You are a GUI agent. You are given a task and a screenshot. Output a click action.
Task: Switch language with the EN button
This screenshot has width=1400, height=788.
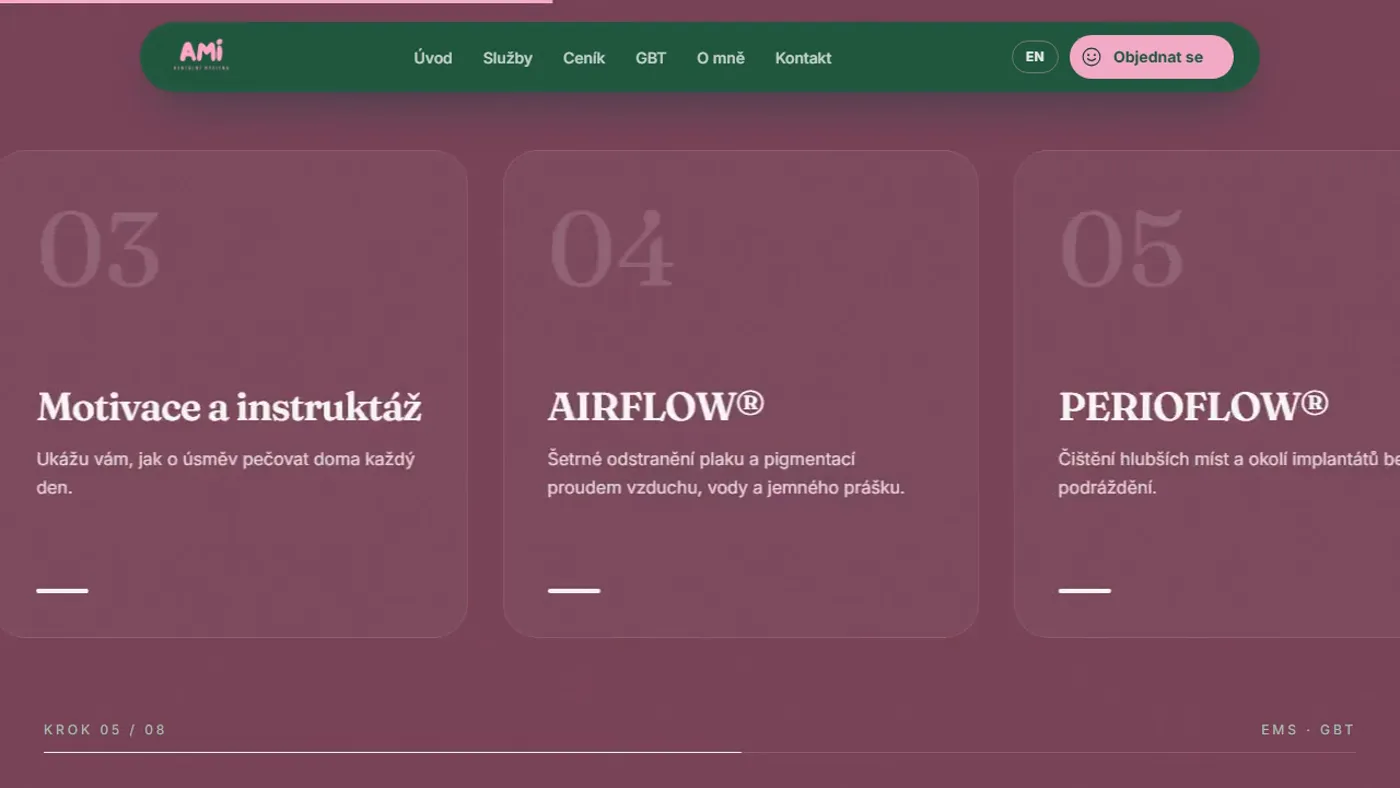[x=1035, y=57]
